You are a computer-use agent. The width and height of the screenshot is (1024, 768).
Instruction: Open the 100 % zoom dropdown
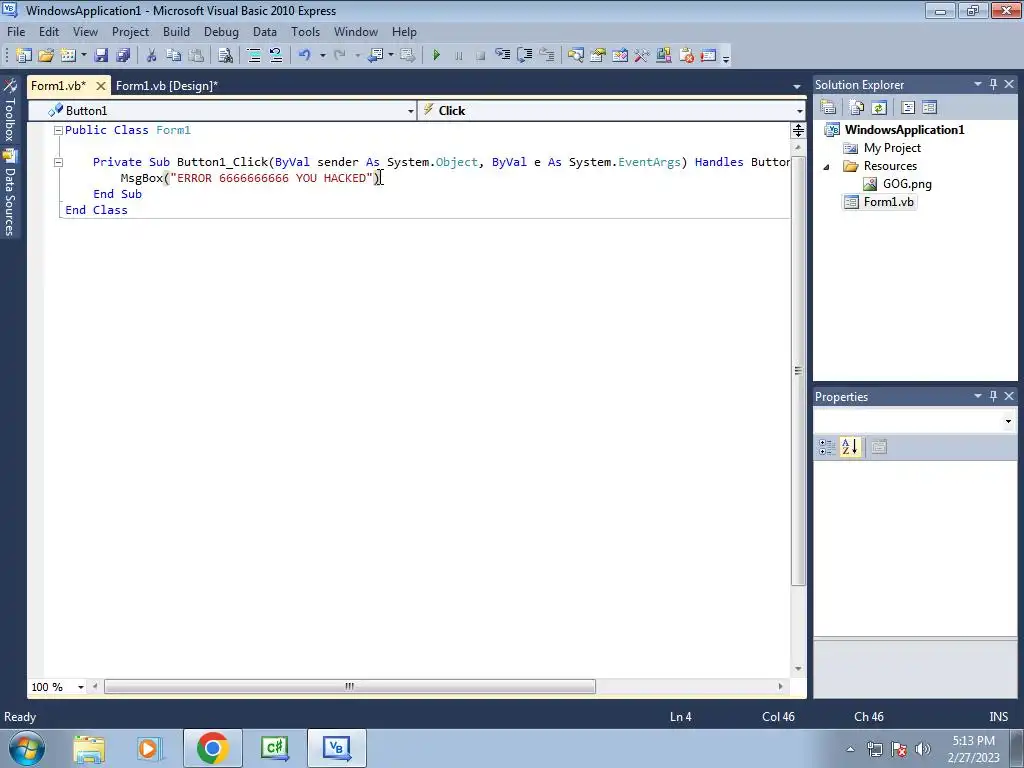pos(81,687)
